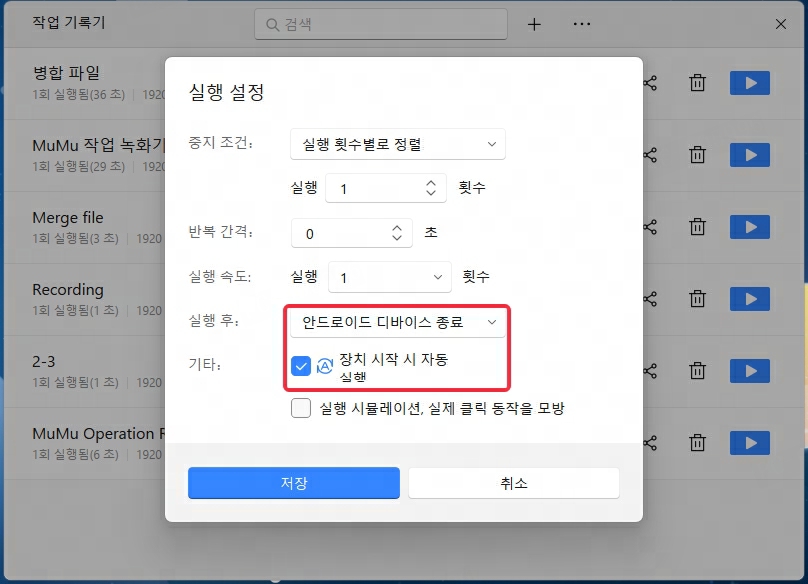Open the 중지 조건 dropdown

pyautogui.click(x=398, y=144)
